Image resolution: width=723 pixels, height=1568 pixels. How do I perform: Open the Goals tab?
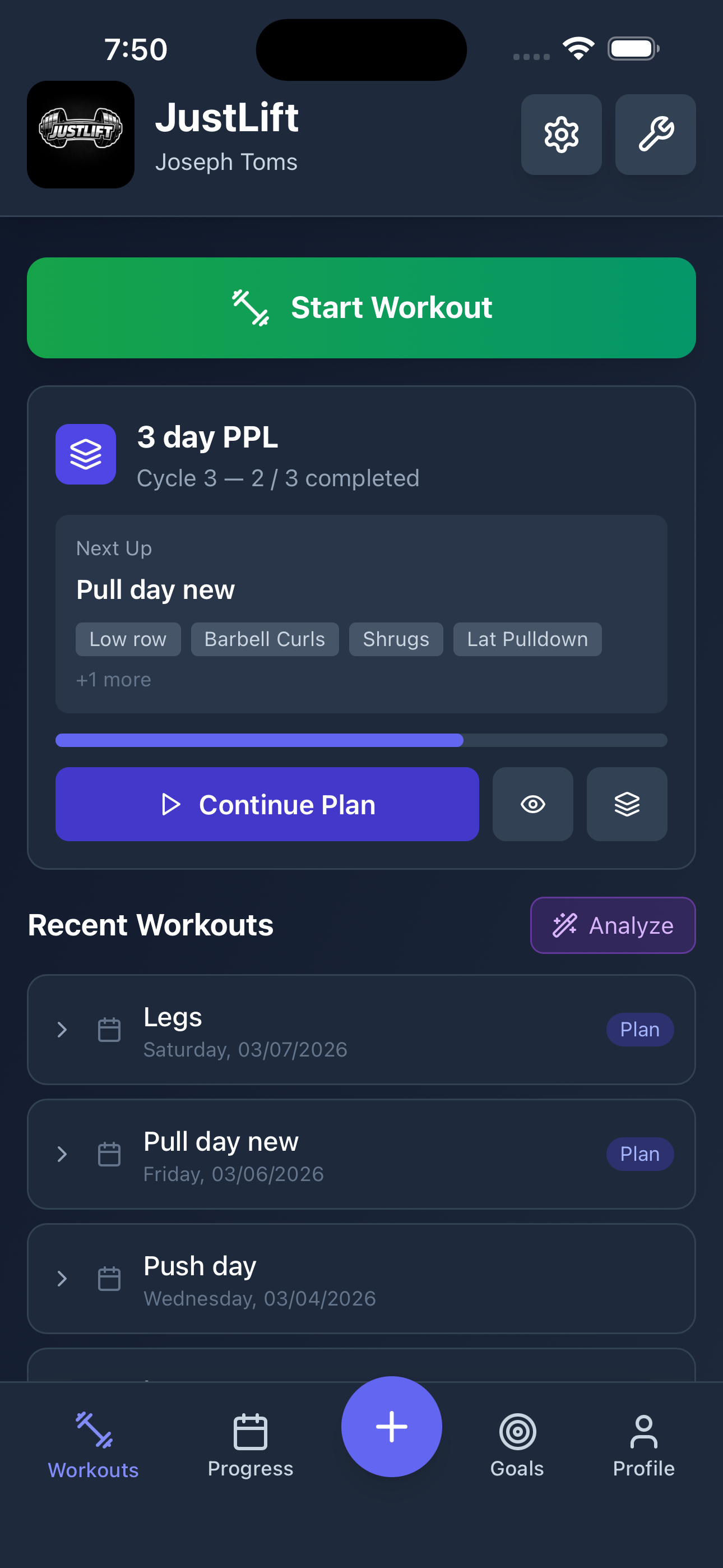click(517, 1445)
